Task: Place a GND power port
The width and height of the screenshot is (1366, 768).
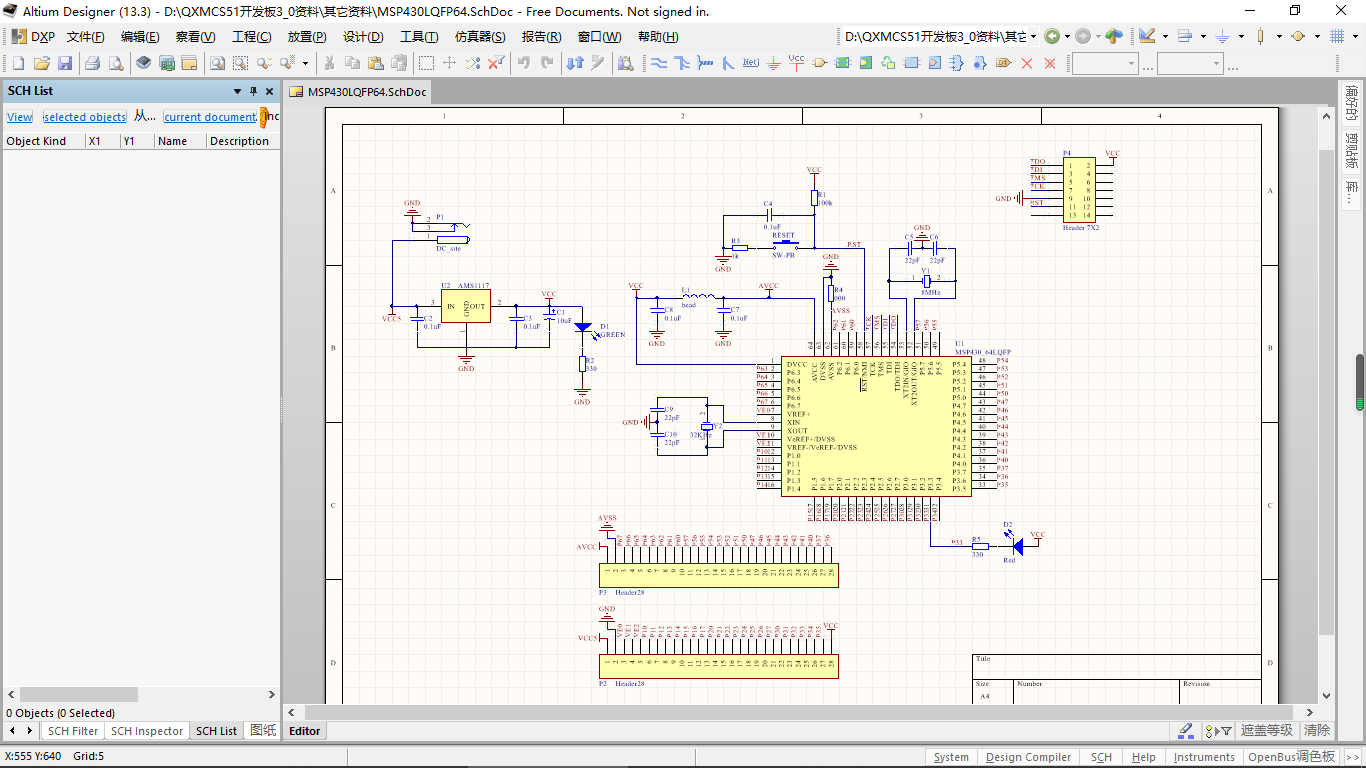Action: [773, 63]
